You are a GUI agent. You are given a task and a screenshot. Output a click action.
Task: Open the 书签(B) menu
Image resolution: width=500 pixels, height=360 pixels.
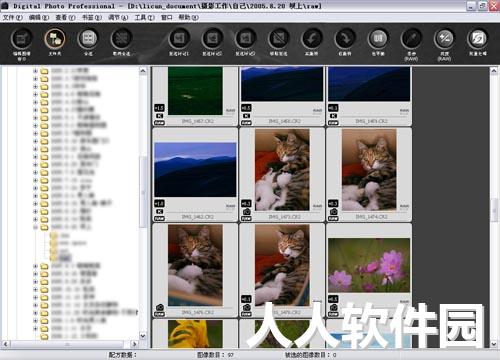click(92, 17)
